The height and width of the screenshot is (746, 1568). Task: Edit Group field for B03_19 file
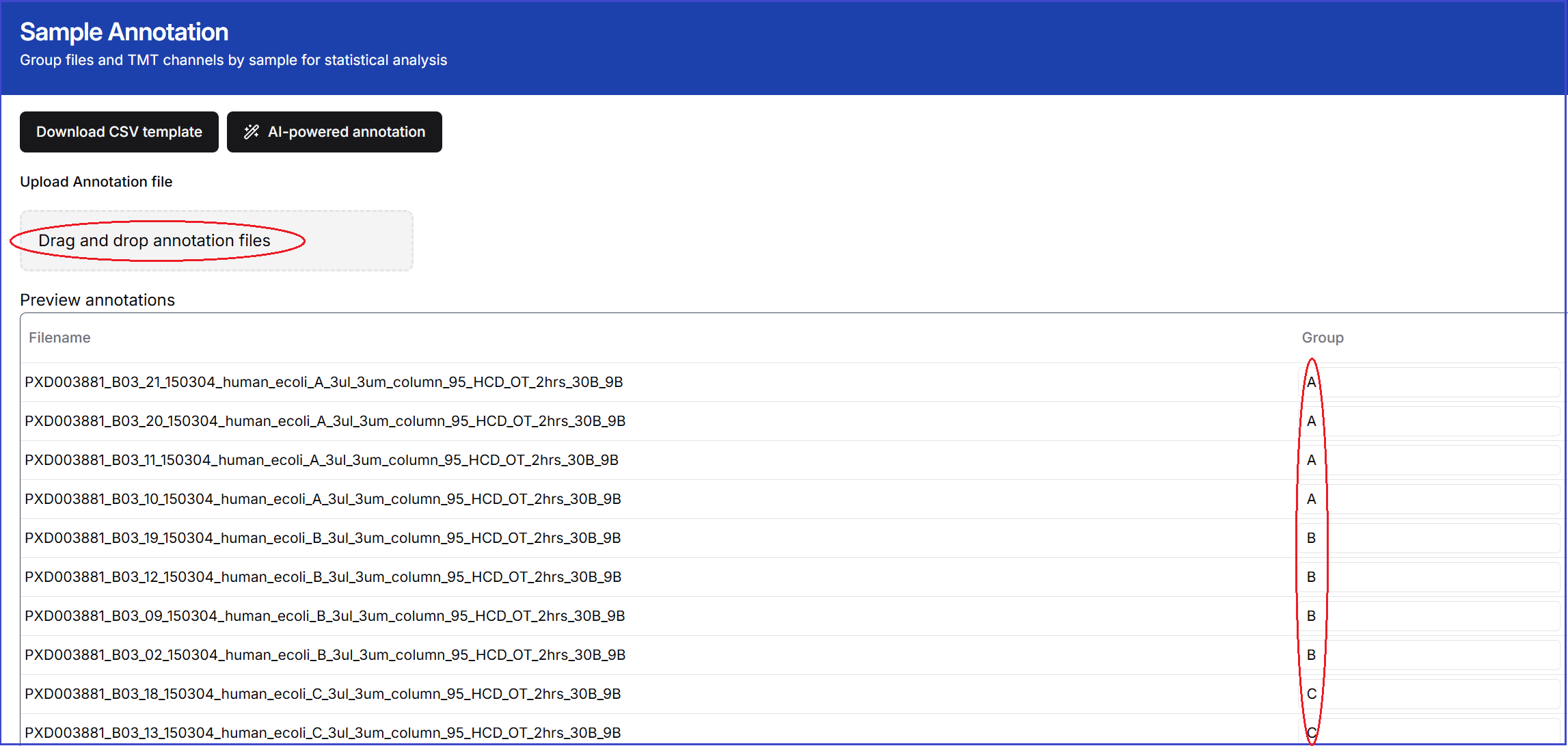point(1429,538)
